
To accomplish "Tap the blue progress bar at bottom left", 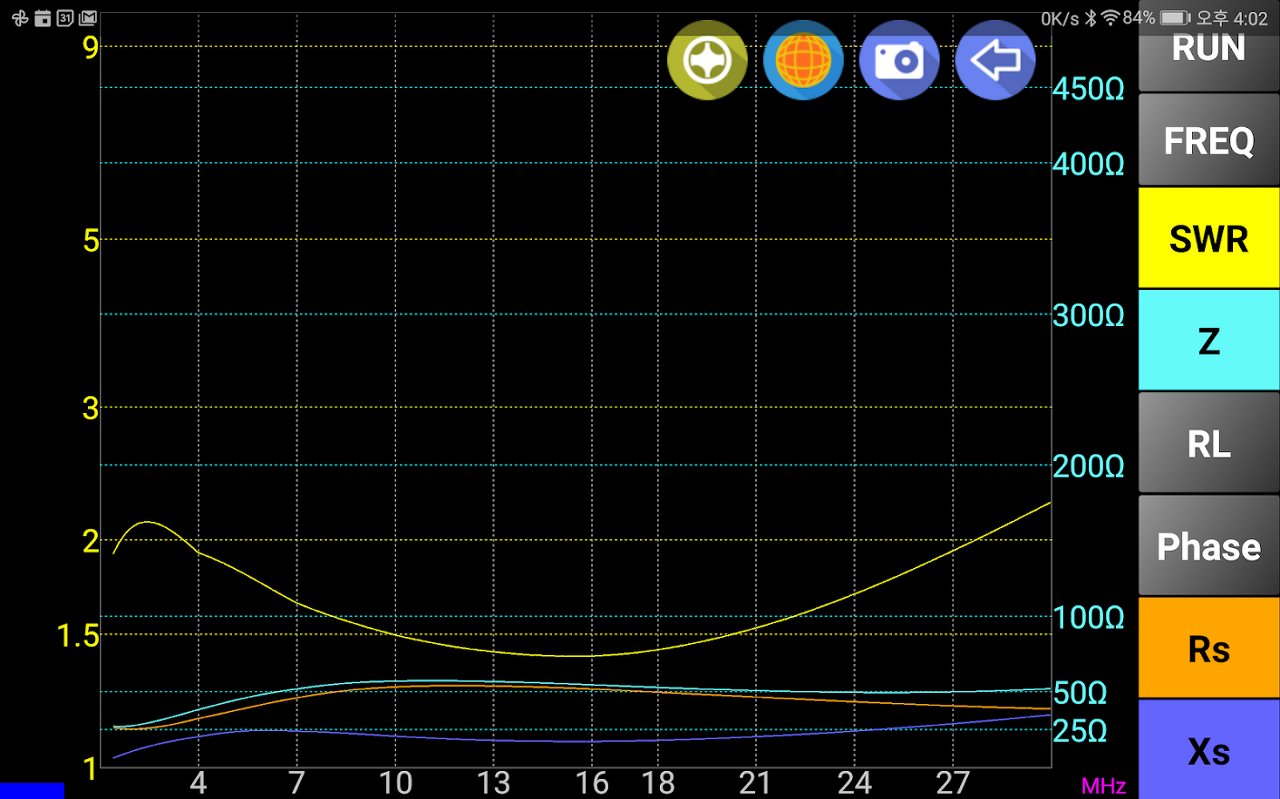I will [32, 791].
